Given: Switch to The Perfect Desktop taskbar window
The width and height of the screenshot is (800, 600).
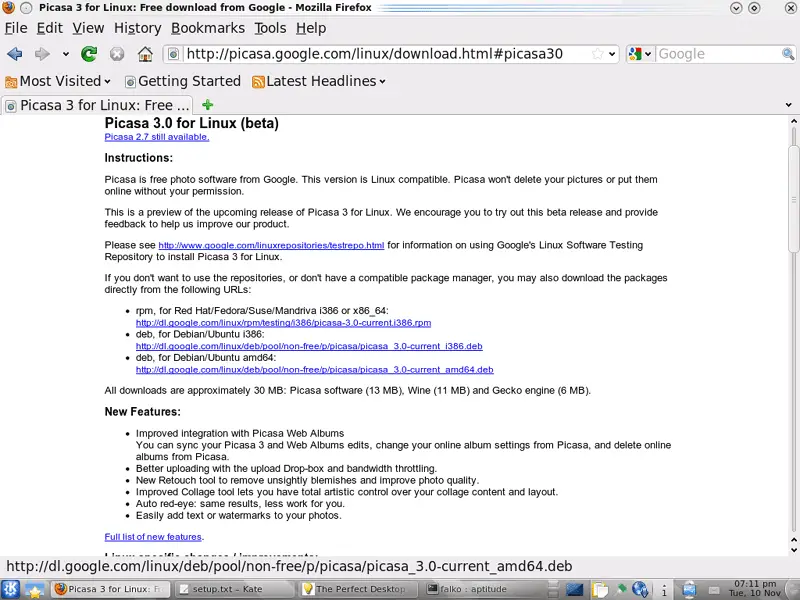Looking at the screenshot, I should click(360, 589).
